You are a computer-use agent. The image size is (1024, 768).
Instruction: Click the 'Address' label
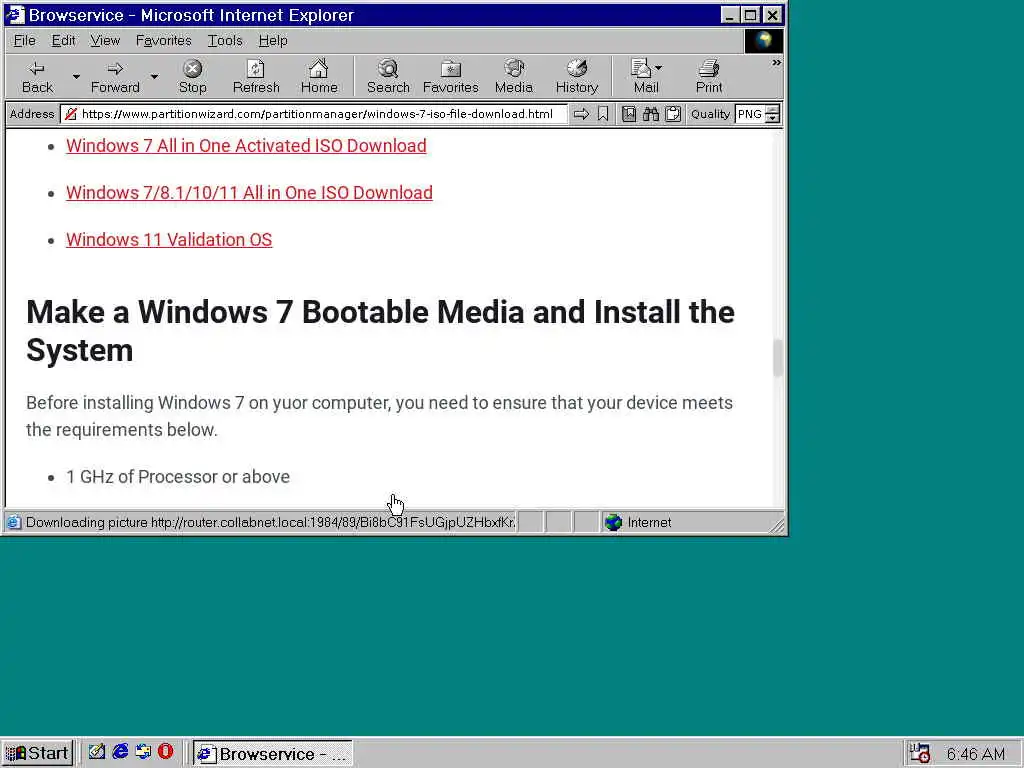(32, 114)
